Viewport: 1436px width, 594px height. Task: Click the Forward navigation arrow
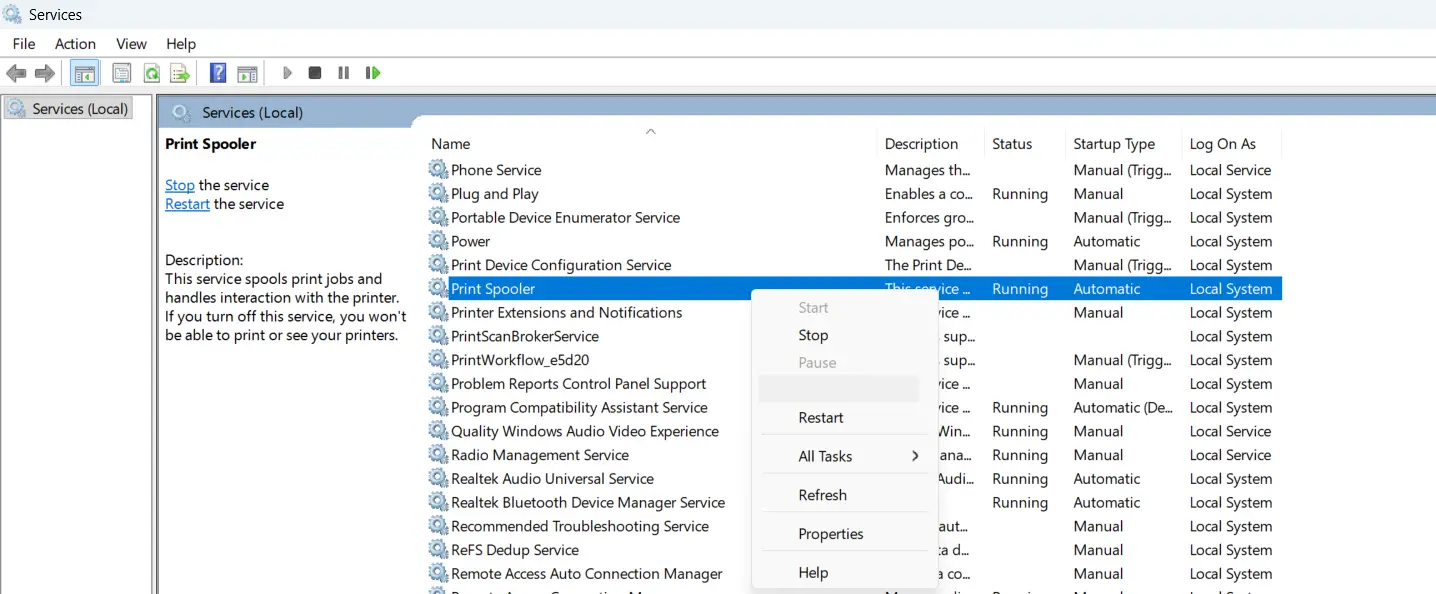(x=45, y=72)
